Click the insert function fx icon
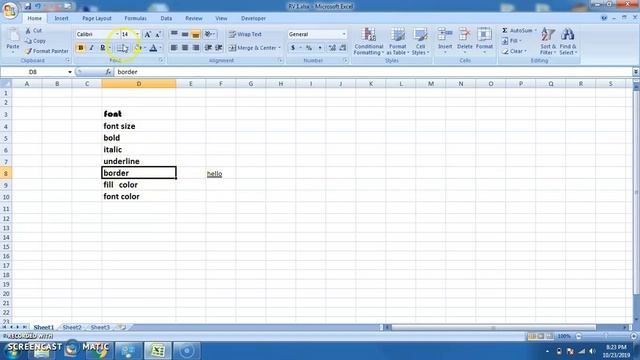 pyautogui.click(x=108, y=72)
